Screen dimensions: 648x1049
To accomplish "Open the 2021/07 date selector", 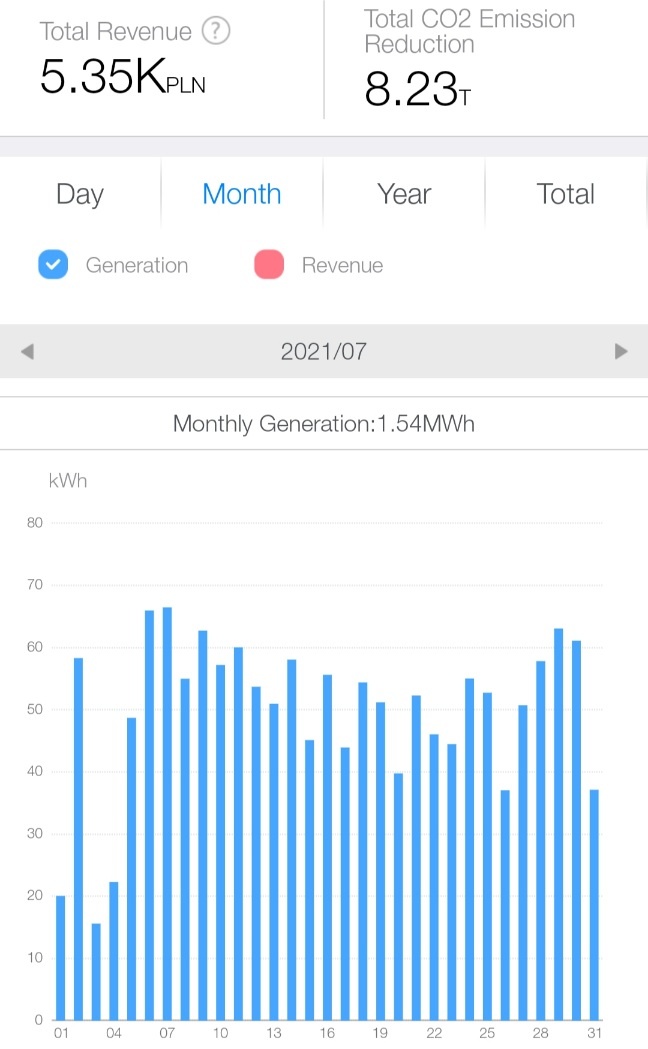I will (324, 351).
